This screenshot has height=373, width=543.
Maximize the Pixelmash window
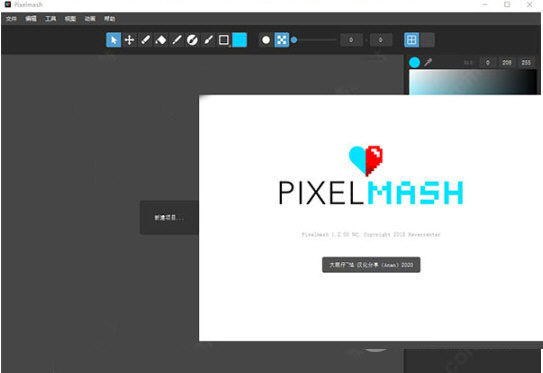tap(507, 5)
